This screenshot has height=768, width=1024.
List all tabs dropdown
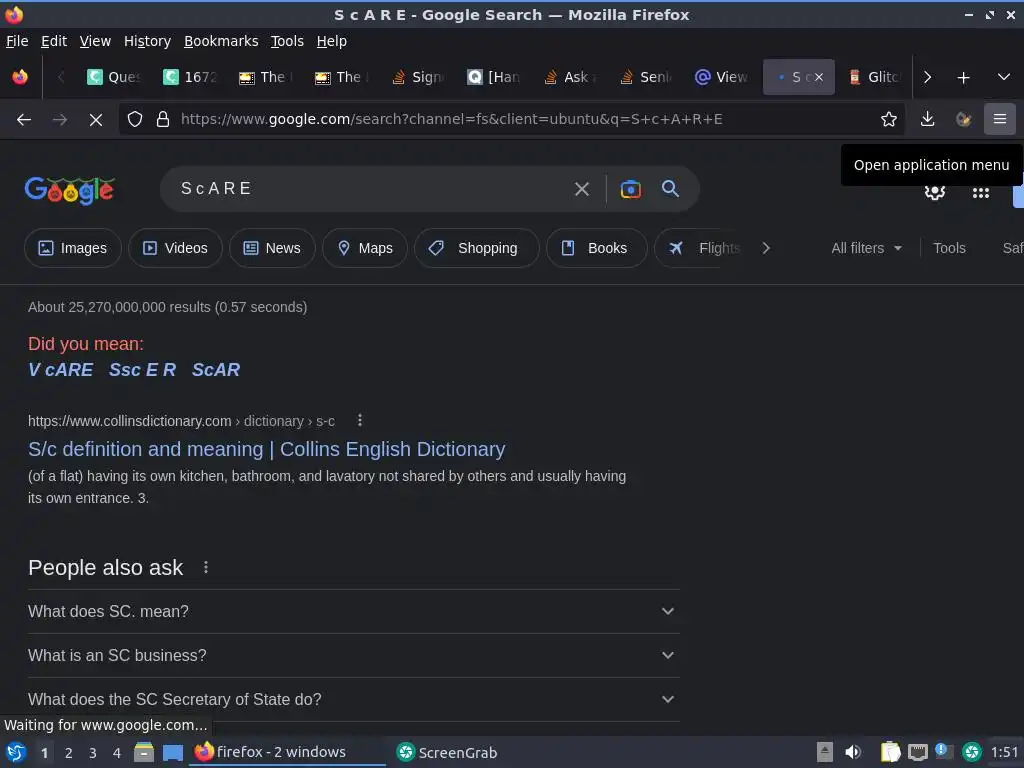click(x=1004, y=77)
